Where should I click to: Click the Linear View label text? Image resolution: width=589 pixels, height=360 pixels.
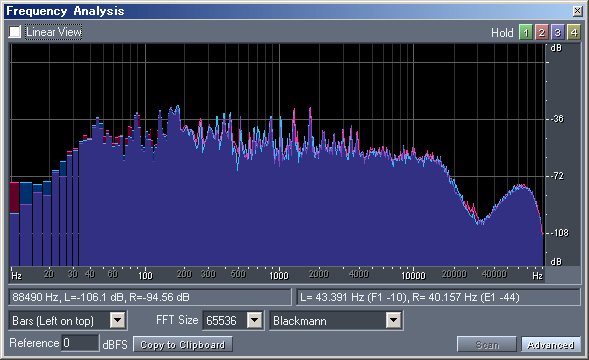pos(53,32)
